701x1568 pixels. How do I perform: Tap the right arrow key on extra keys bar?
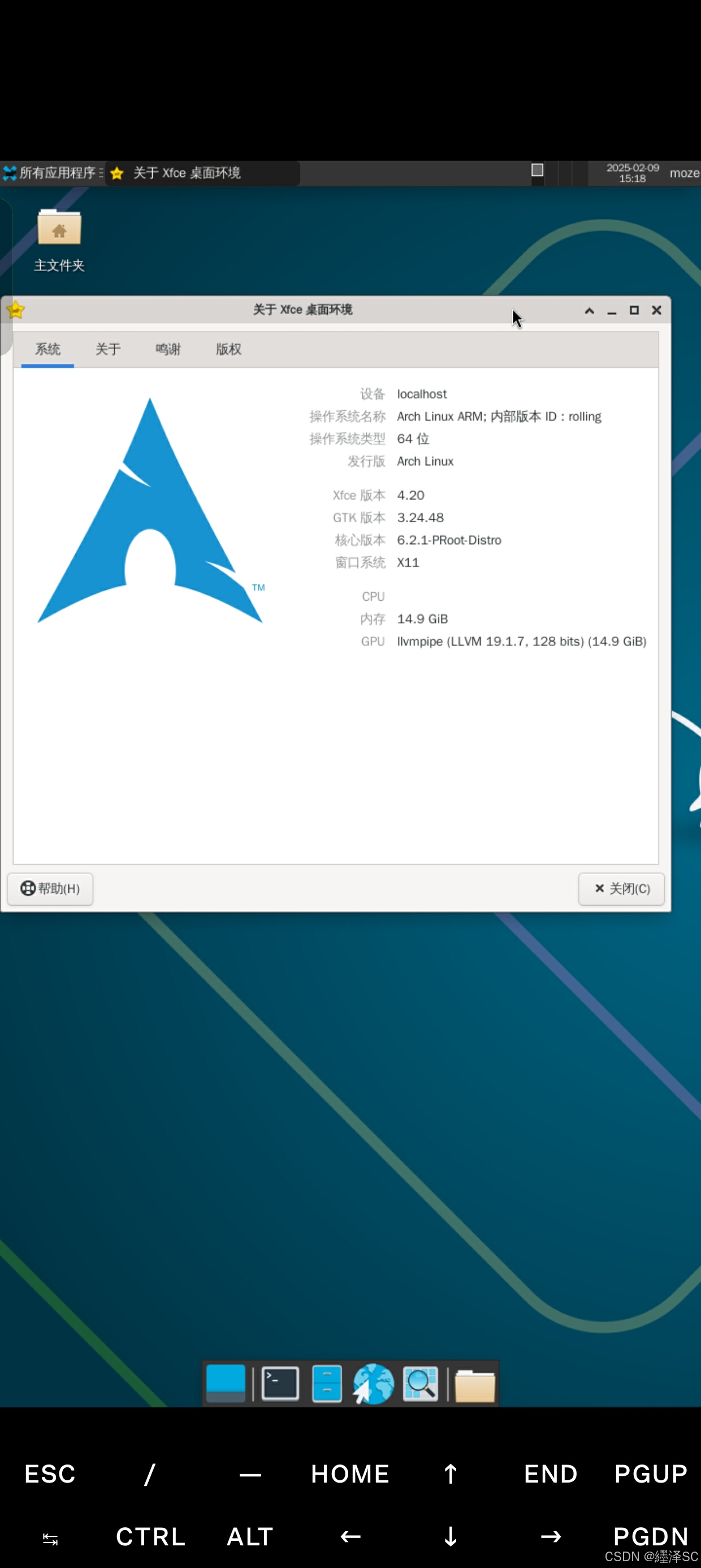[x=551, y=1537]
